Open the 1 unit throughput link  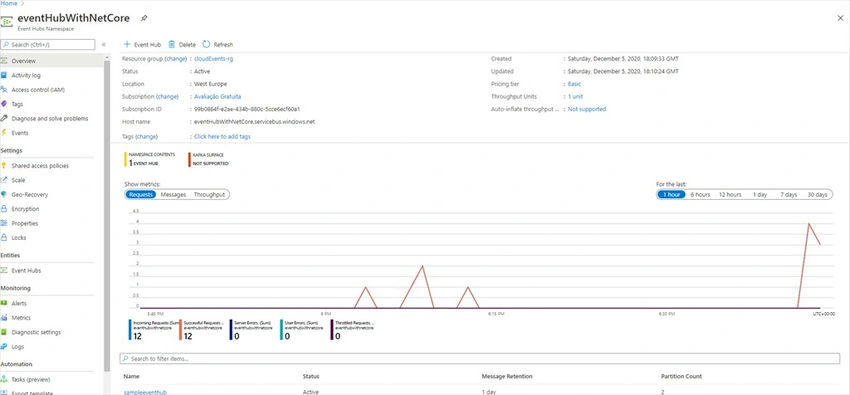point(576,96)
